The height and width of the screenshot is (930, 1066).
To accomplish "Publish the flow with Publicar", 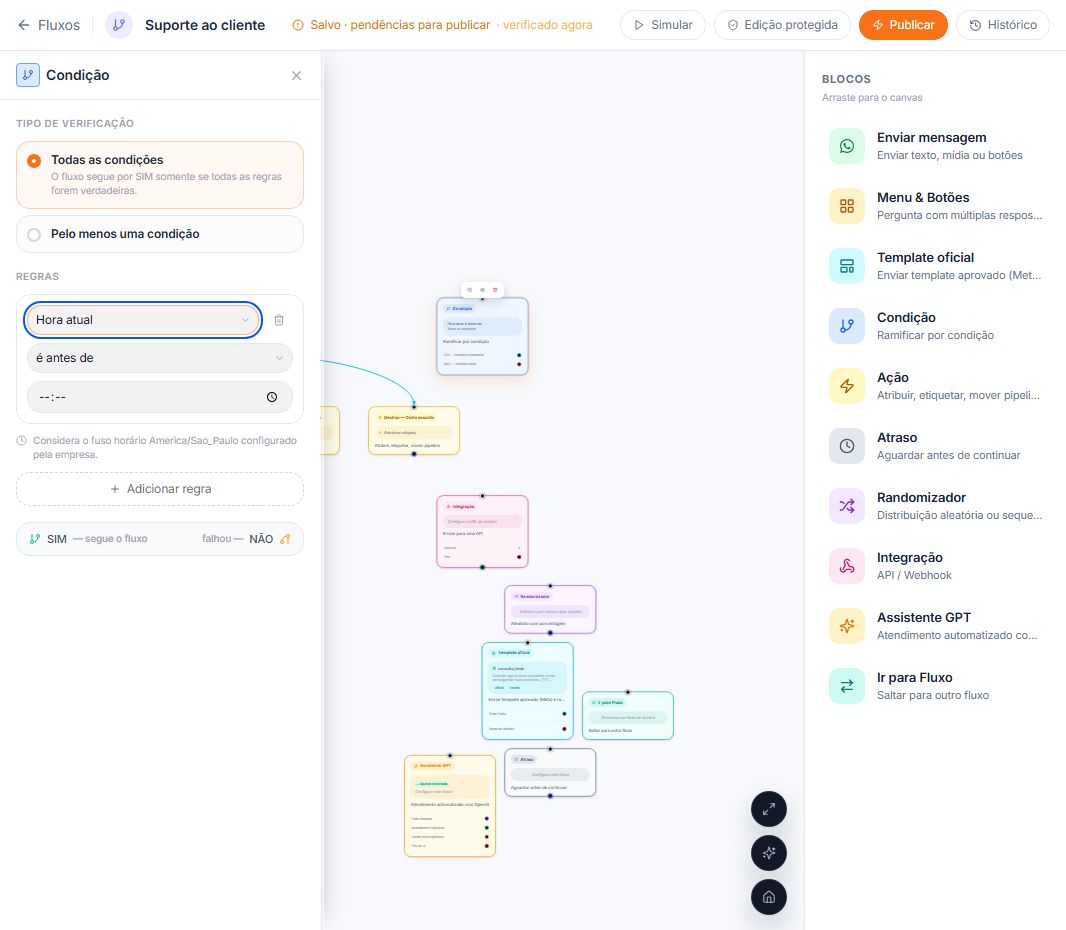I will 903,25.
